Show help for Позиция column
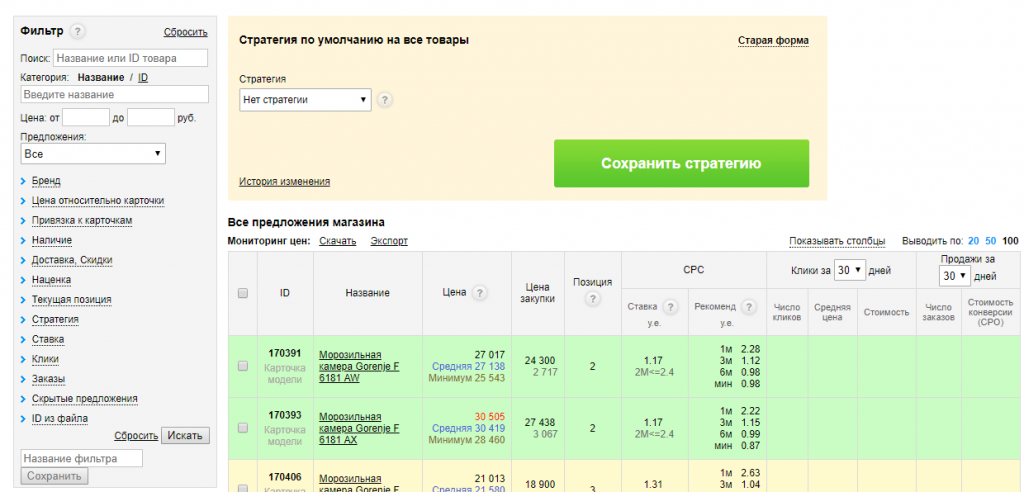 point(592,299)
